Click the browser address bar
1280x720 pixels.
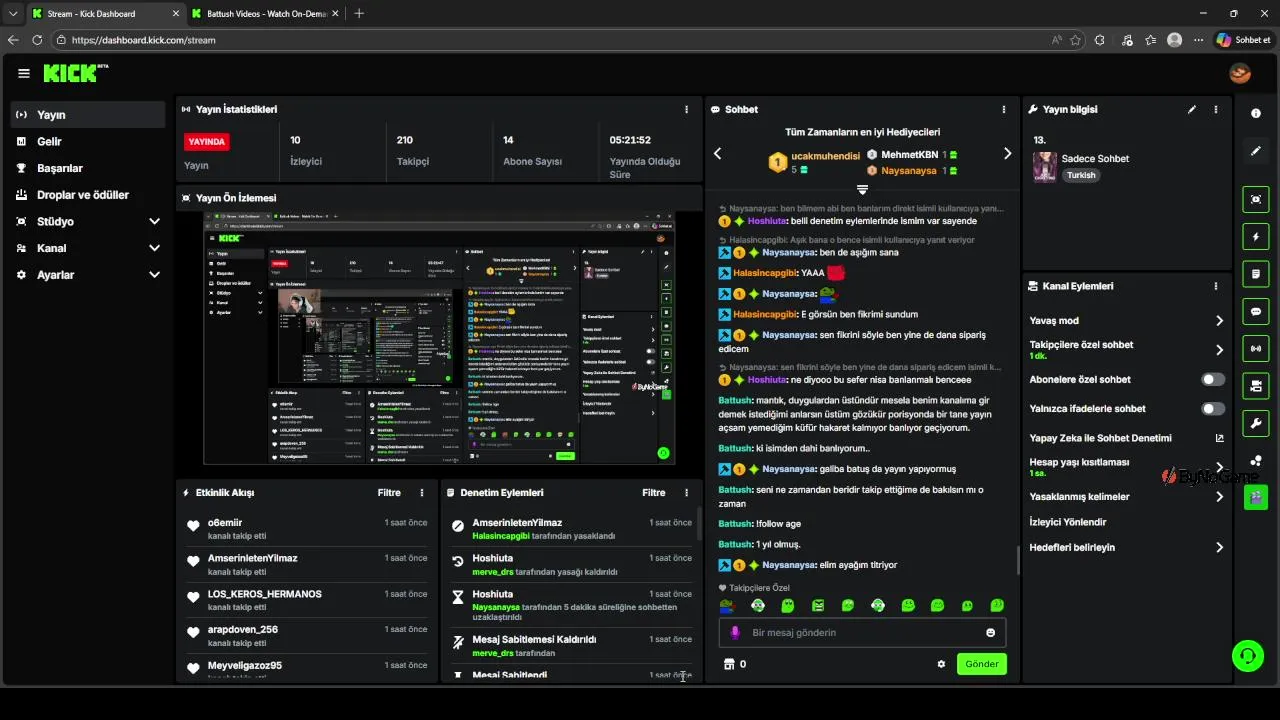click(x=550, y=40)
